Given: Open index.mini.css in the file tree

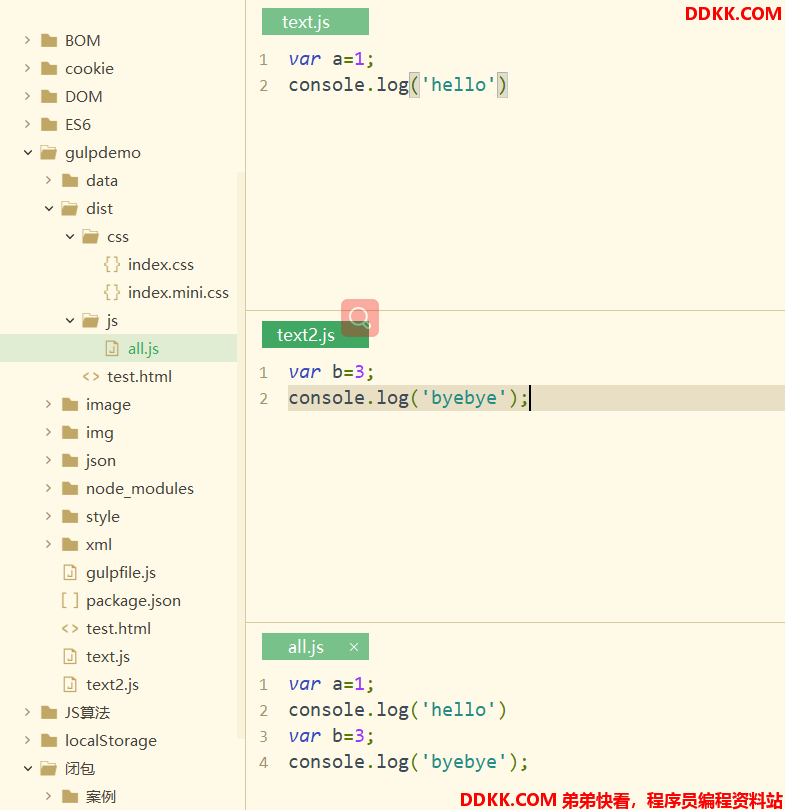Looking at the screenshot, I should 178,292.
